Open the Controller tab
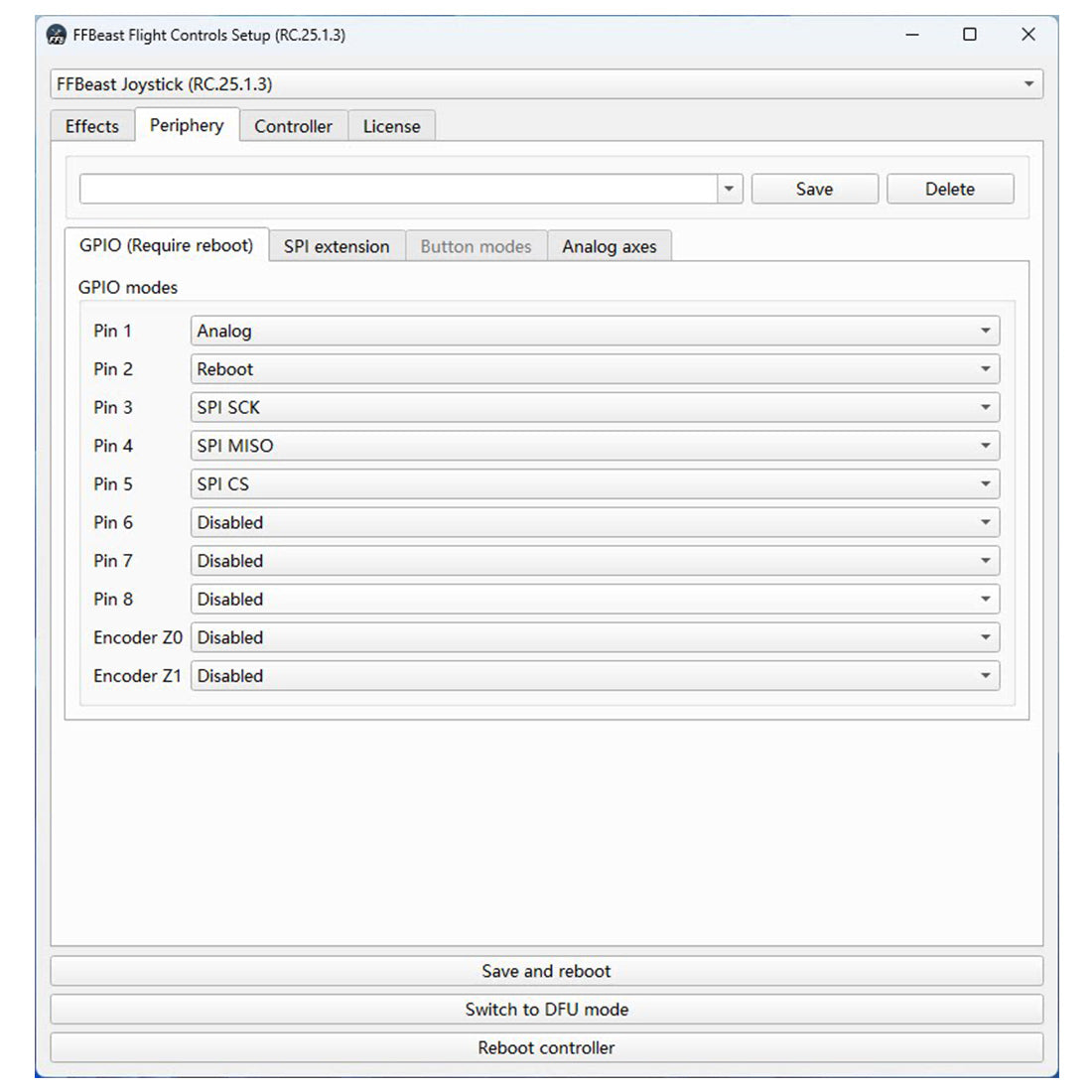 point(293,126)
